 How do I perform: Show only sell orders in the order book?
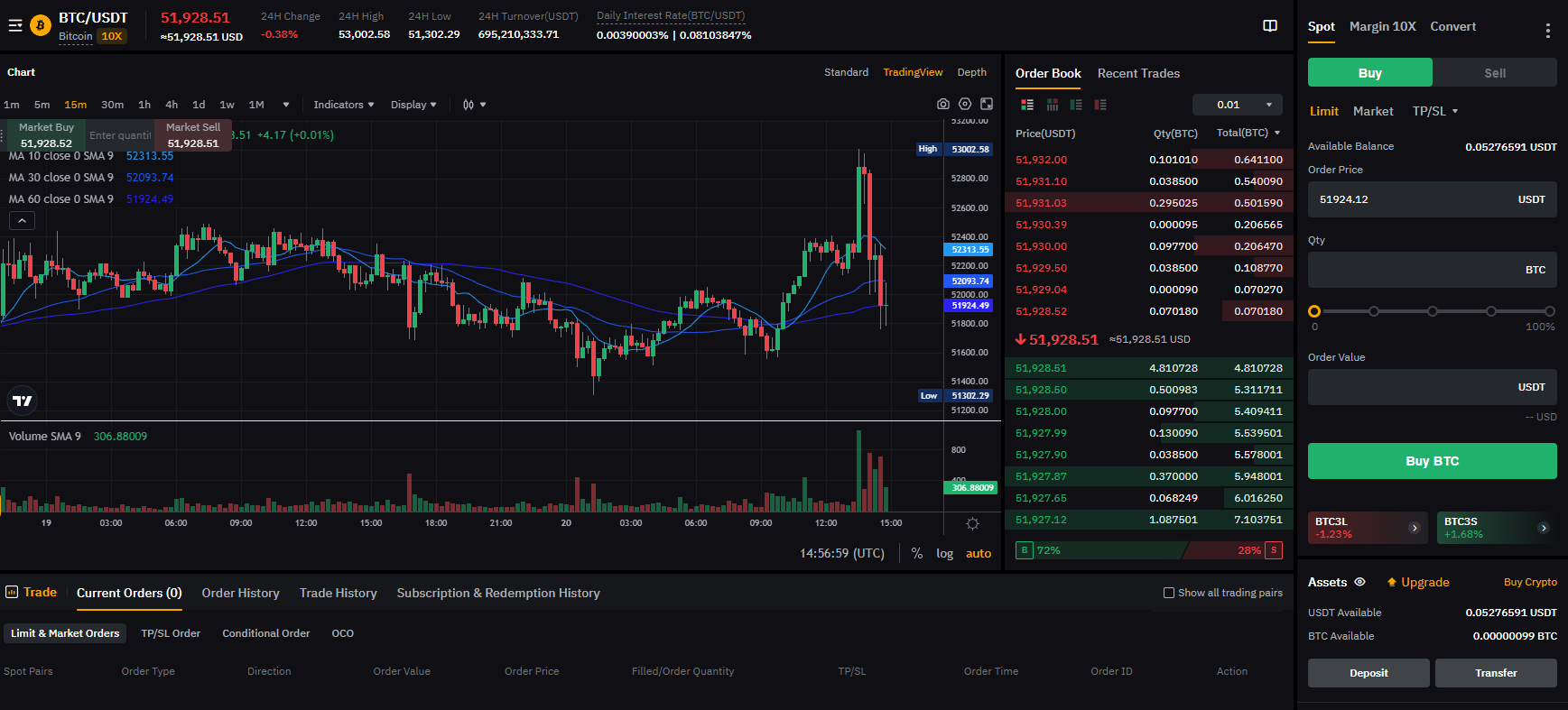pyautogui.click(x=1100, y=105)
